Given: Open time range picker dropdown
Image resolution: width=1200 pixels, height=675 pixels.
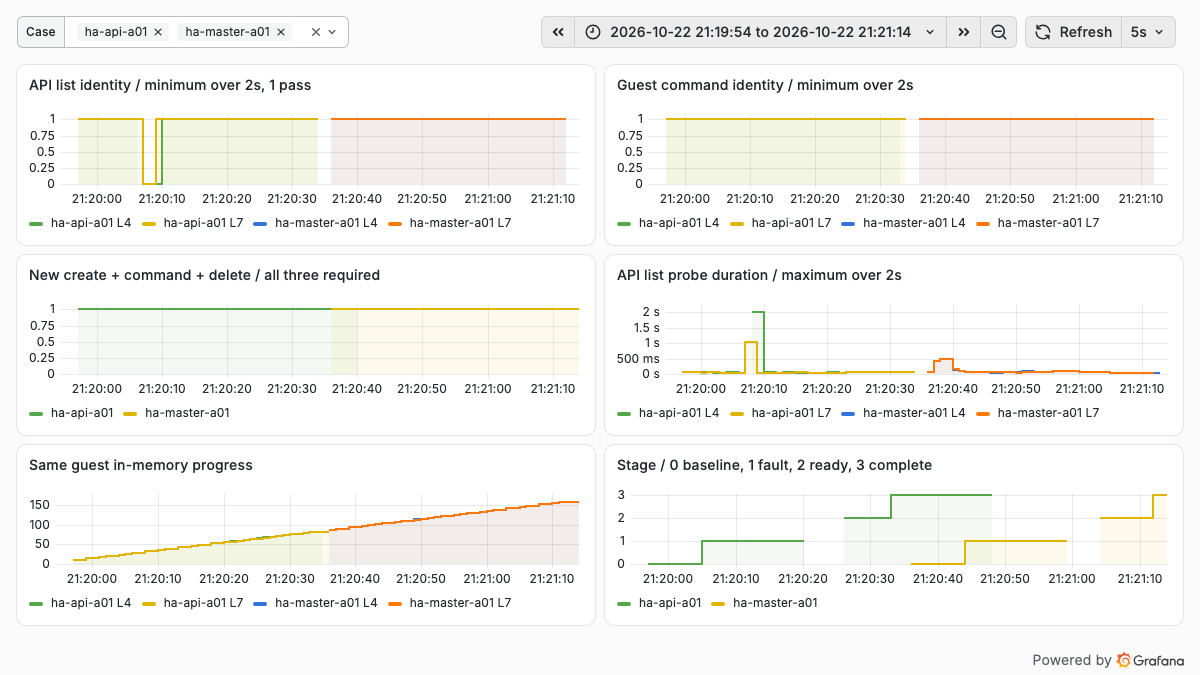Looking at the screenshot, I should coord(762,32).
